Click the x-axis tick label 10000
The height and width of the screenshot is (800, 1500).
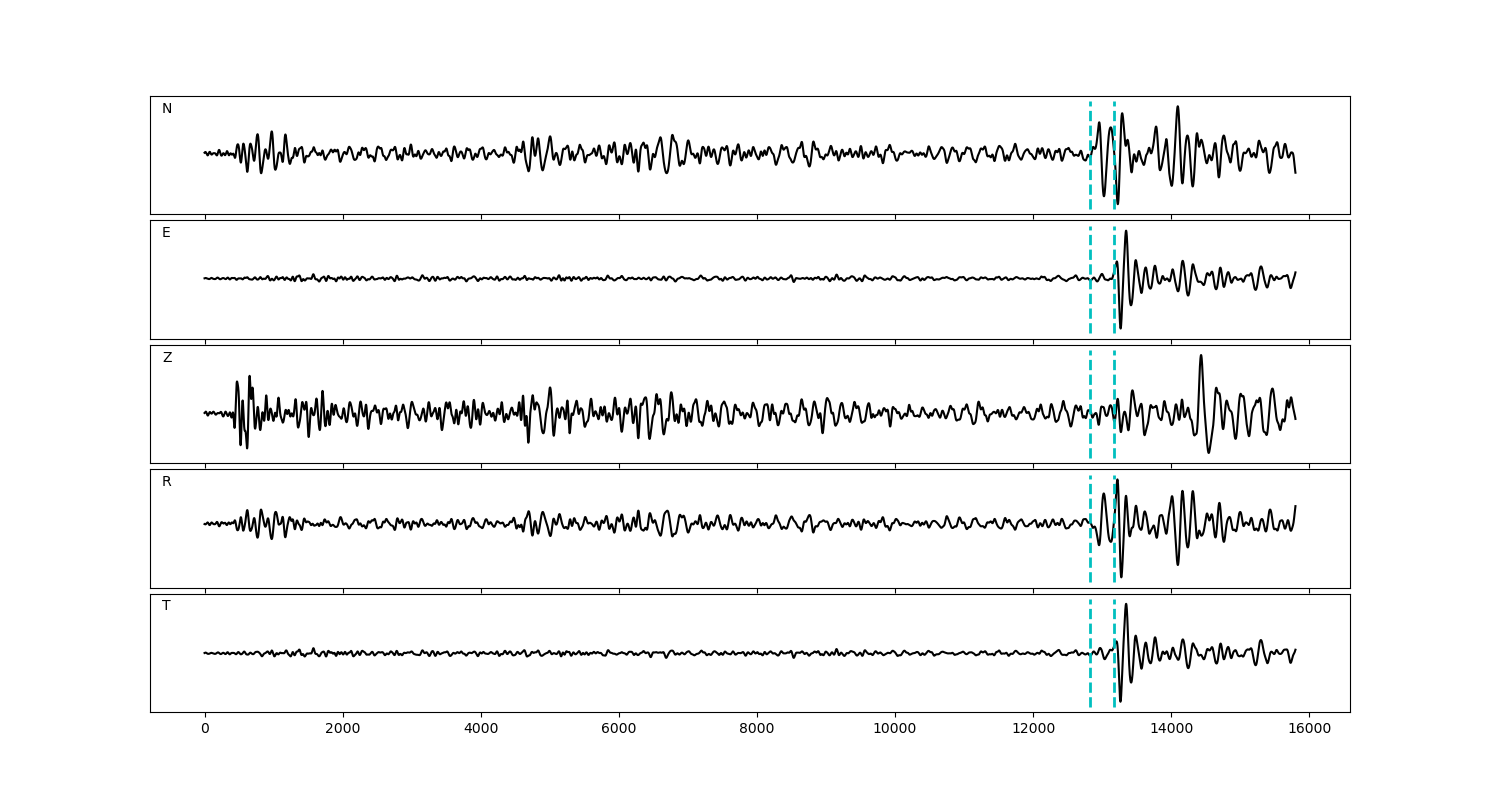pyautogui.click(x=895, y=729)
